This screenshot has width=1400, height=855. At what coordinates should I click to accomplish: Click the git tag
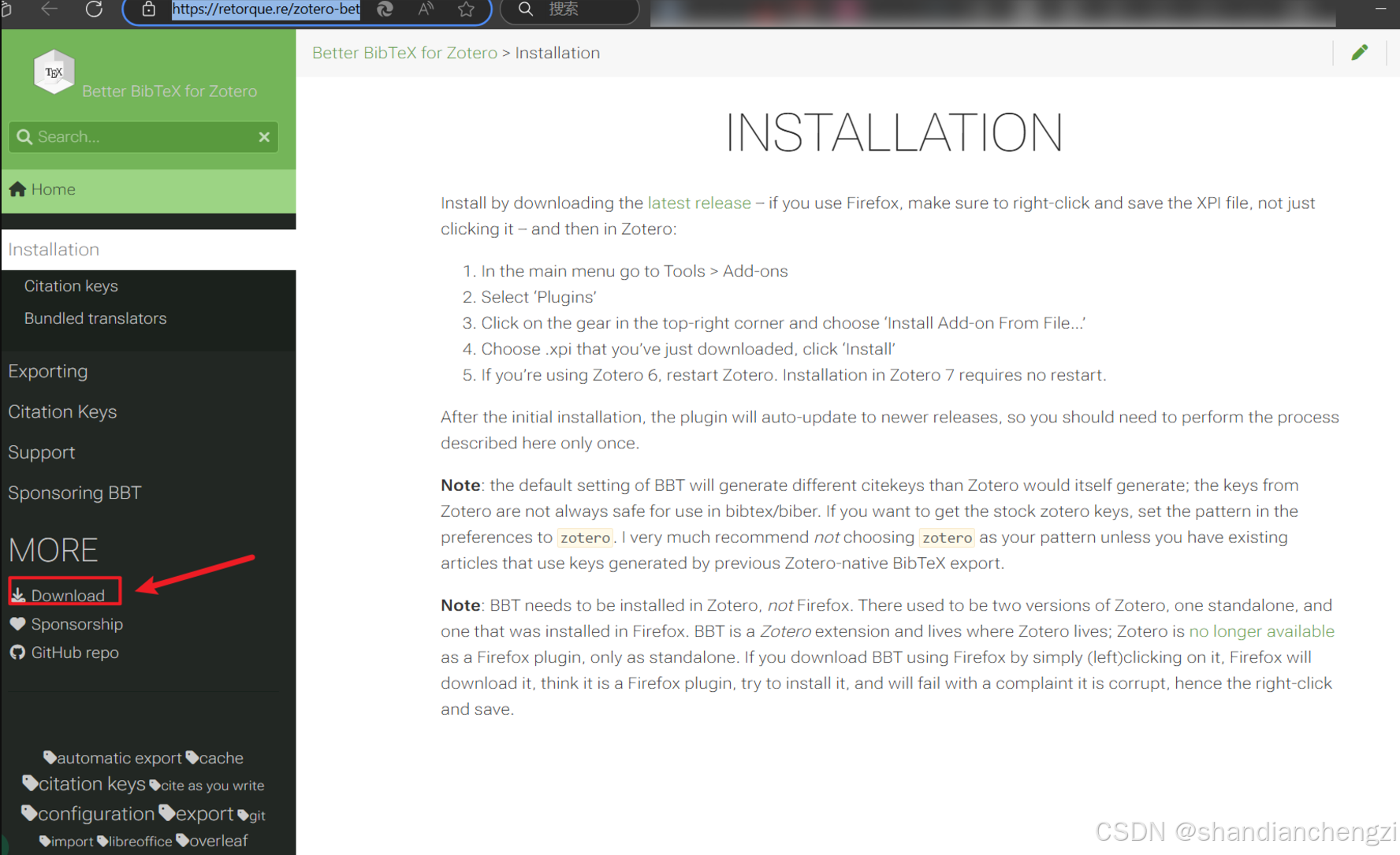[251, 816]
